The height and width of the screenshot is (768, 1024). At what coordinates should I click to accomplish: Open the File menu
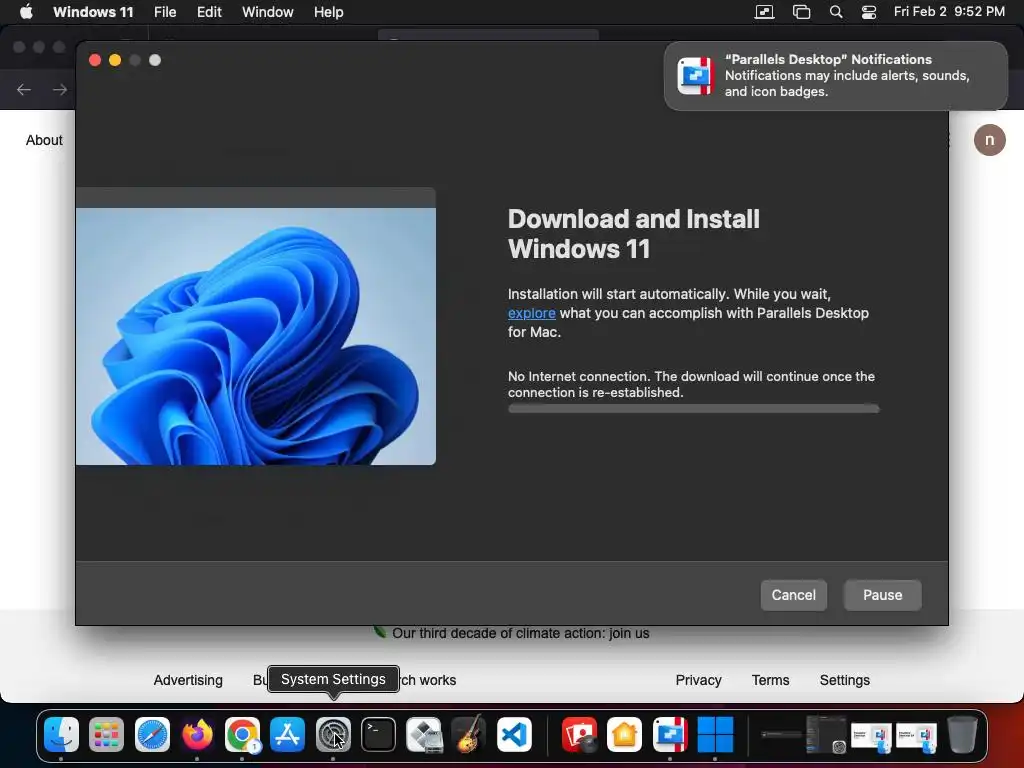coord(165,12)
